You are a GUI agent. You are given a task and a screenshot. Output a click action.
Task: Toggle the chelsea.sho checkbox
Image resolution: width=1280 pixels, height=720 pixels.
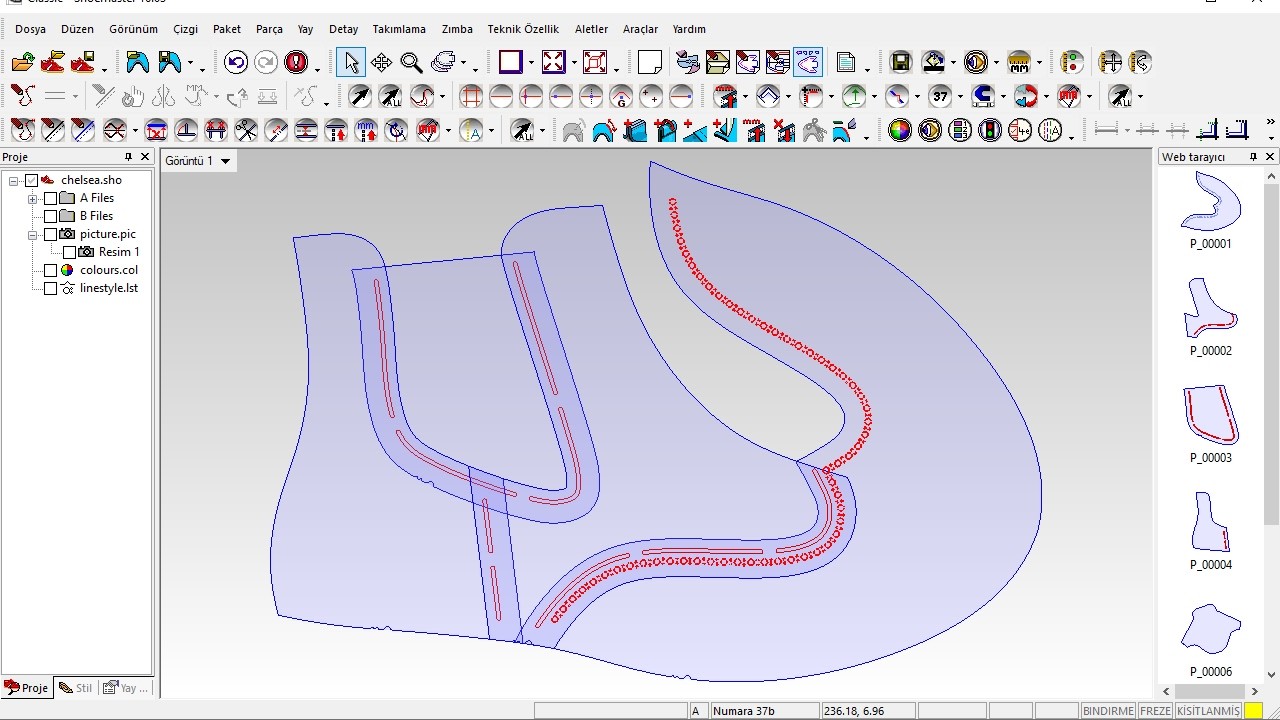tap(32, 180)
